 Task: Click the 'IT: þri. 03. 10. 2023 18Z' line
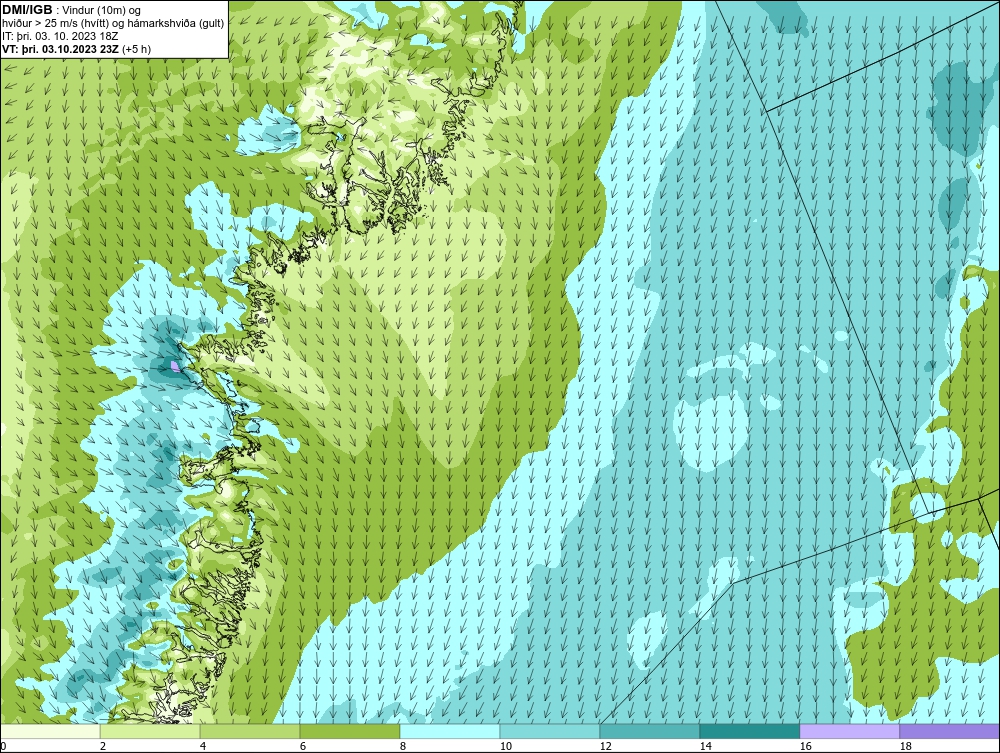coord(60,36)
